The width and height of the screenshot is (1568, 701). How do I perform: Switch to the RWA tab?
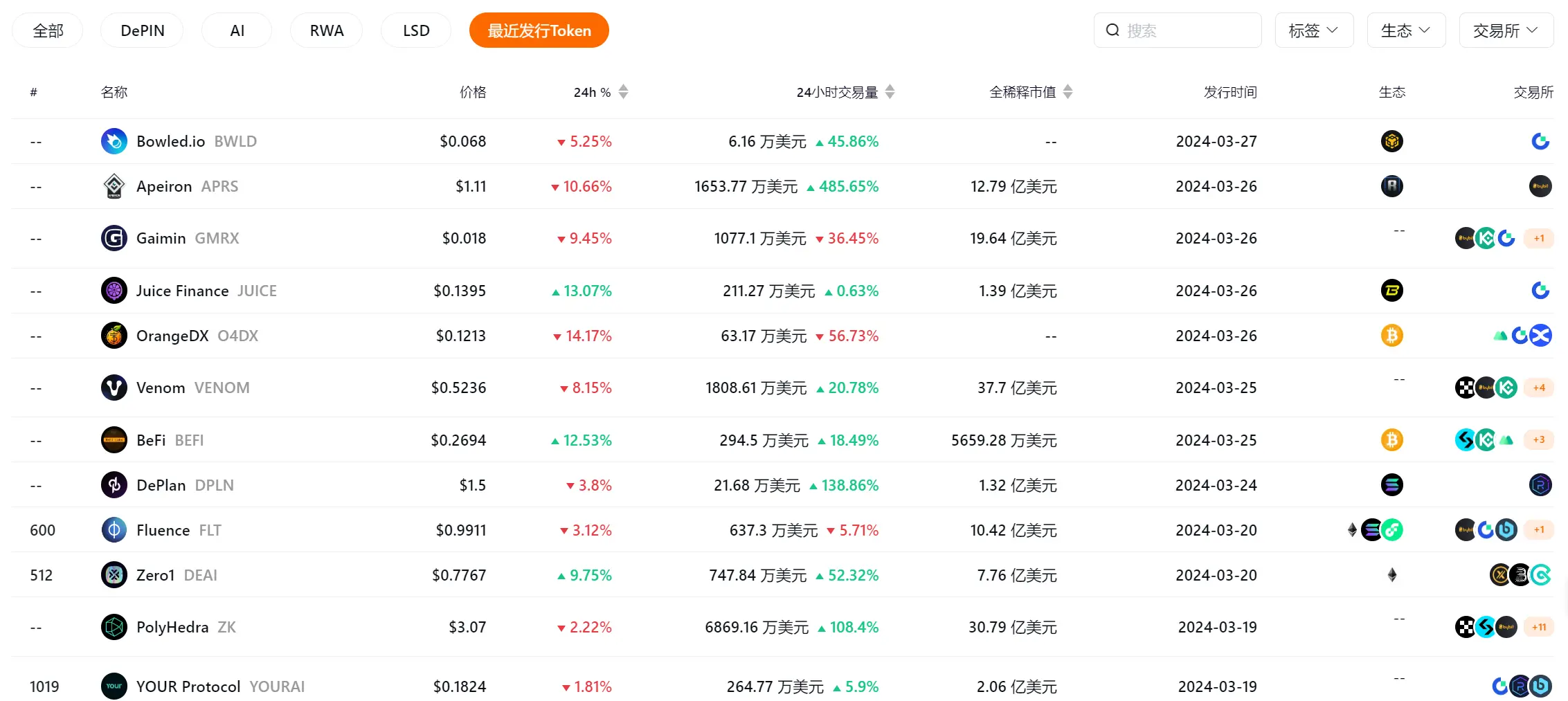point(326,30)
